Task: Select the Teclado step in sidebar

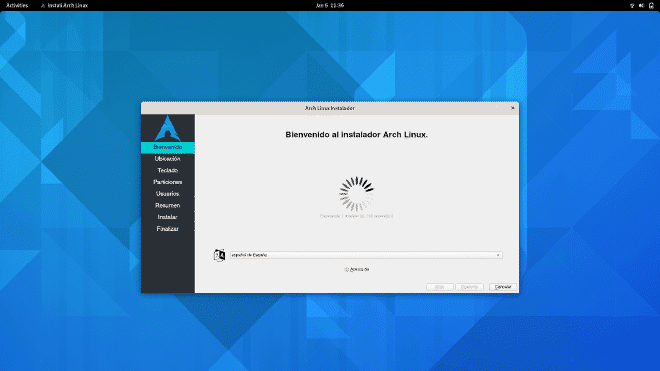Action: 168,171
